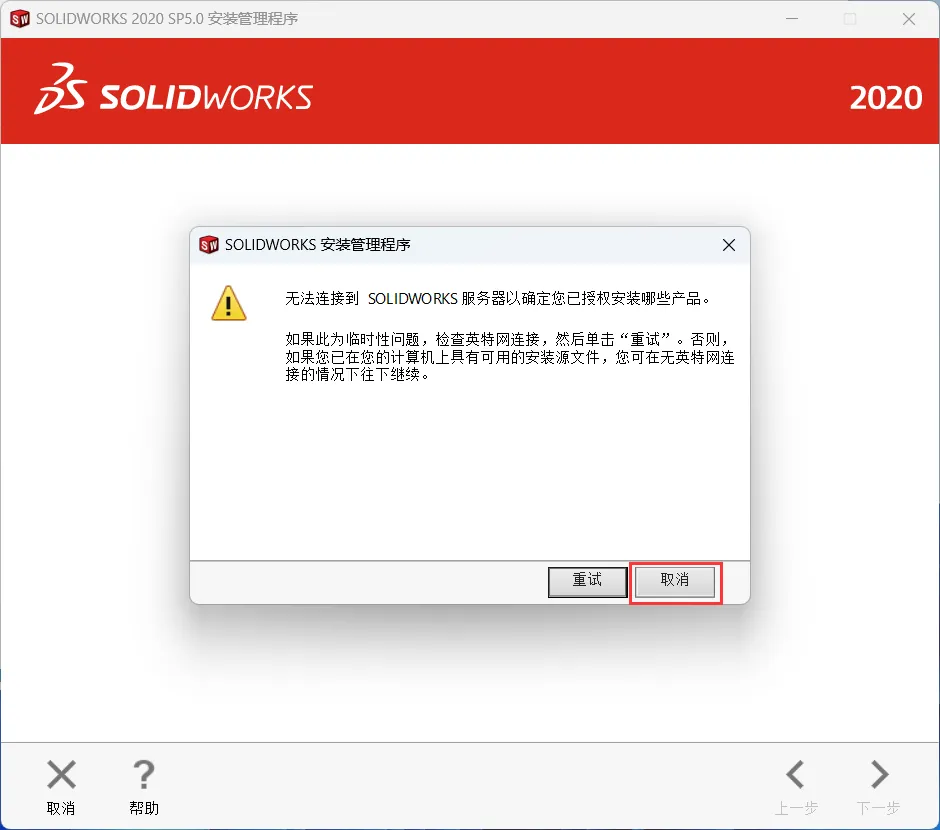The width and height of the screenshot is (940, 830).
Task: Click the SOLIDWORKS wordmark in banner
Action: tap(206, 97)
